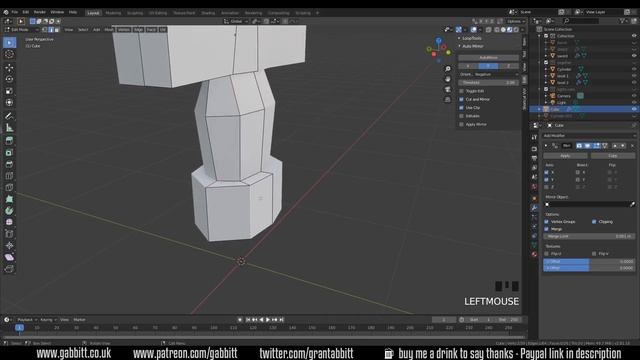Open the Add Modifier dropdown
This screenshot has height=360, width=640.
(x=589, y=136)
